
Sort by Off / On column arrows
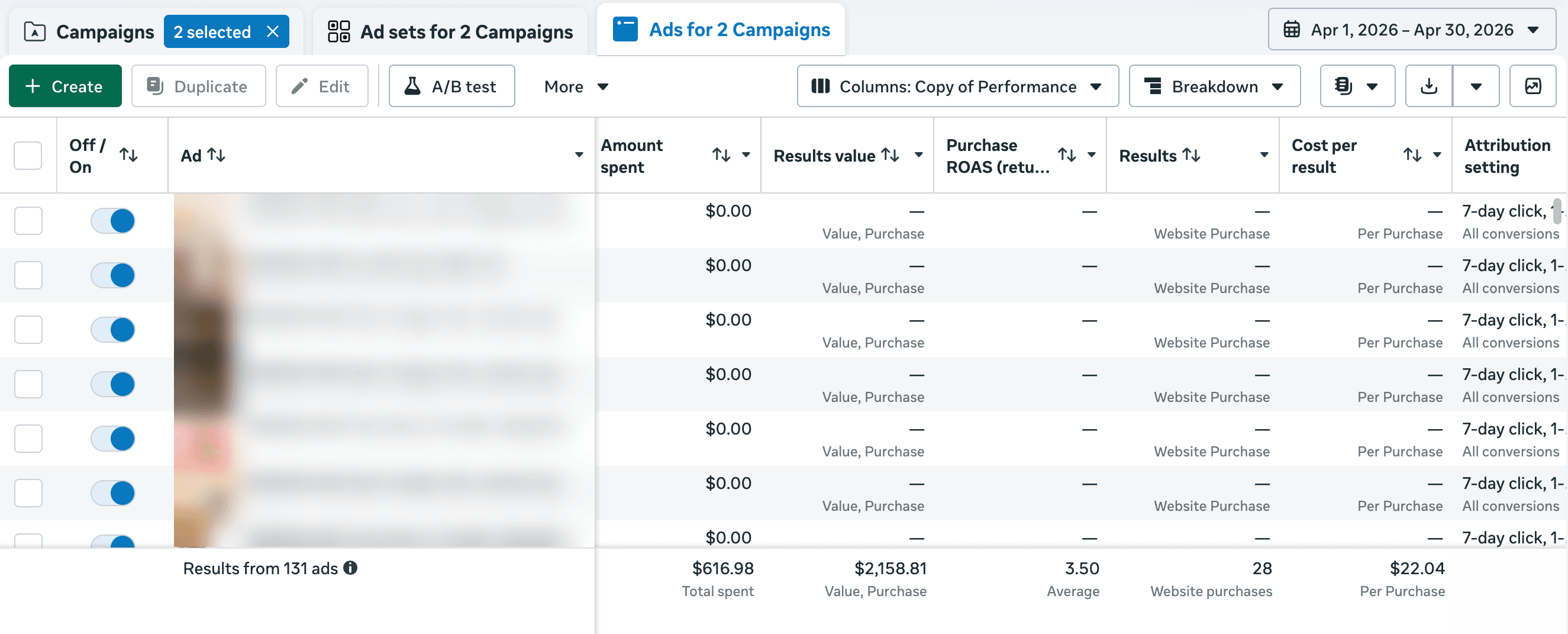click(x=128, y=155)
